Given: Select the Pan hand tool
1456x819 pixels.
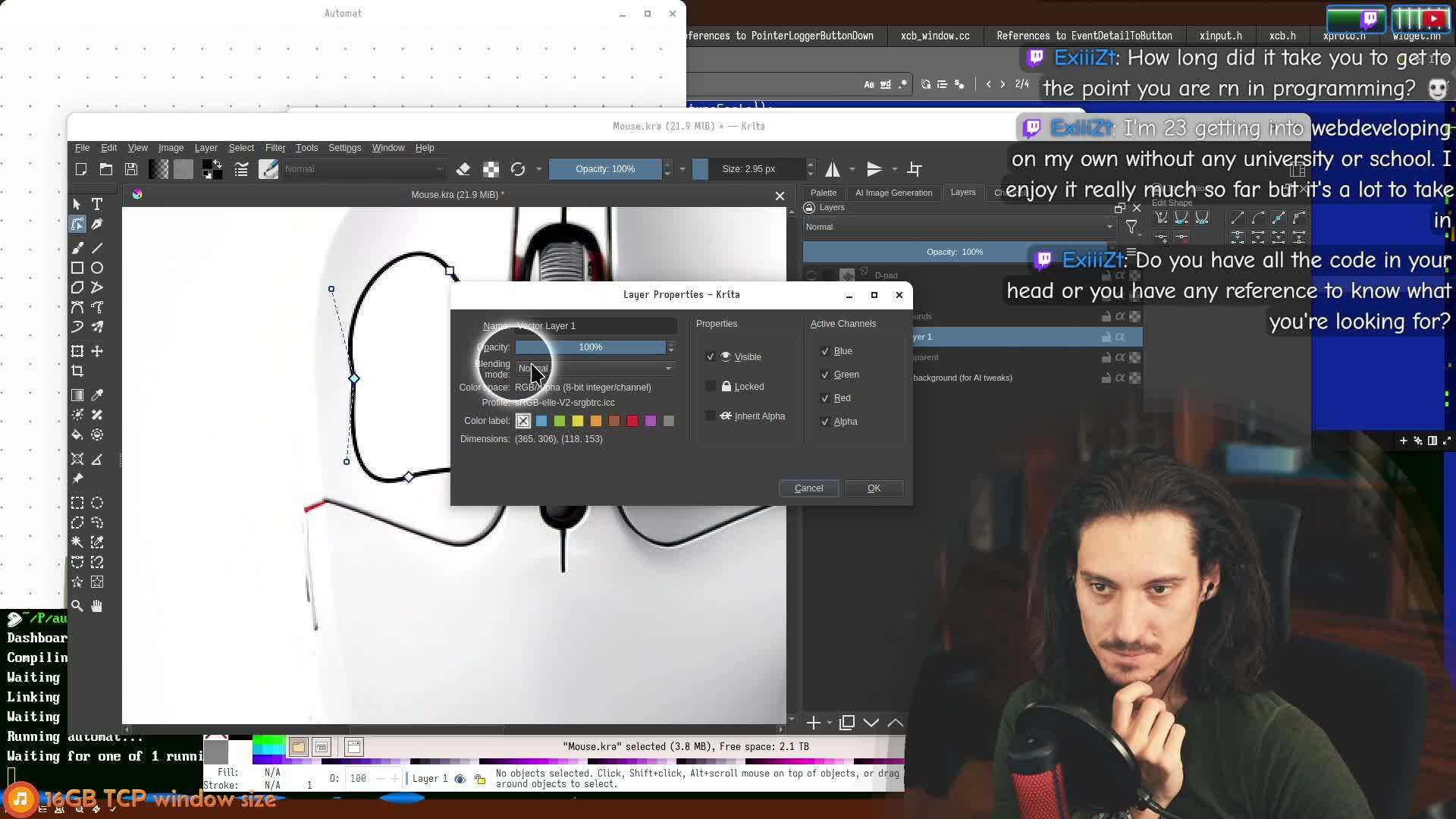Looking at the screenshot, I should 97,606.
